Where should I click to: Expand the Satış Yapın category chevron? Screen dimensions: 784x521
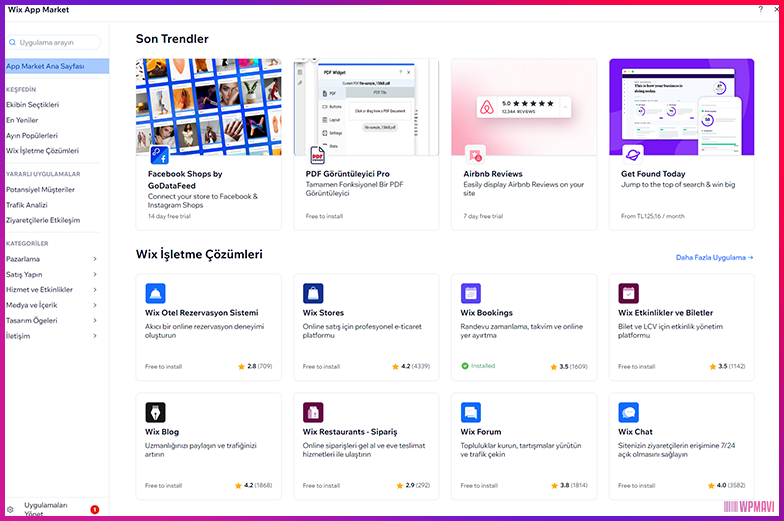(x=94, y=274)
